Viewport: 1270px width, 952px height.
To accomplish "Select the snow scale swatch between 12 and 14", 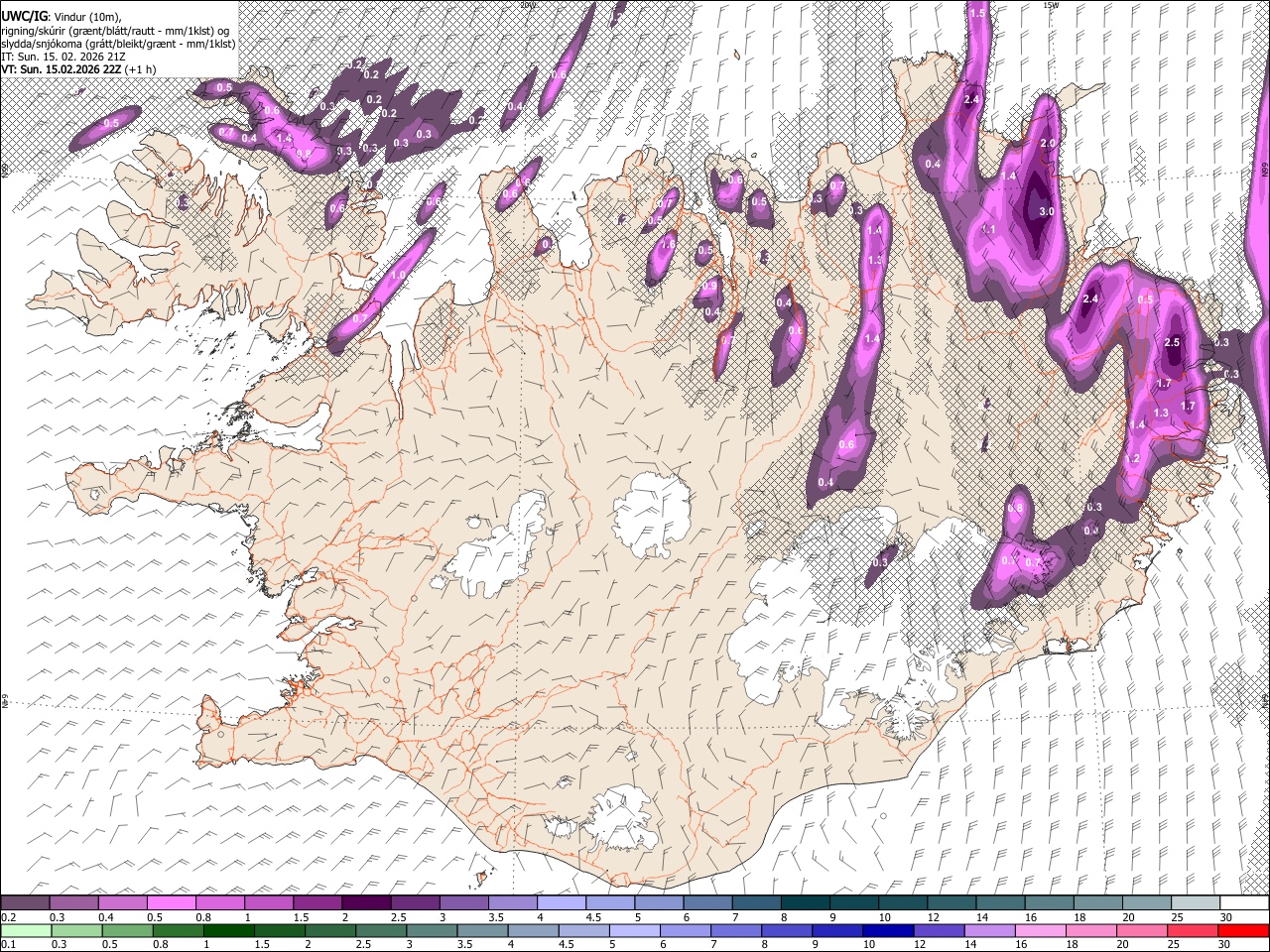I will point(952,902).
